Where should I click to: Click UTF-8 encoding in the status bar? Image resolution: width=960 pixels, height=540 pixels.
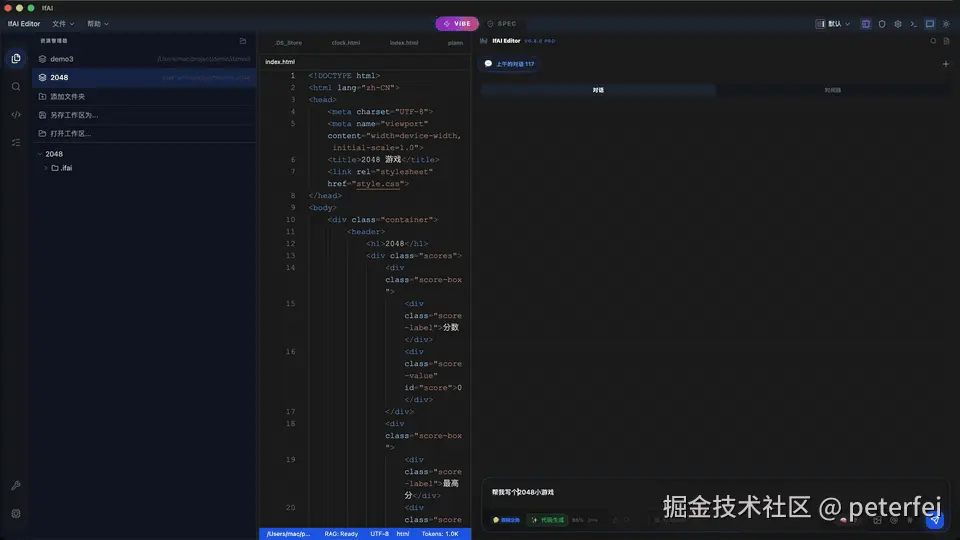380,534
